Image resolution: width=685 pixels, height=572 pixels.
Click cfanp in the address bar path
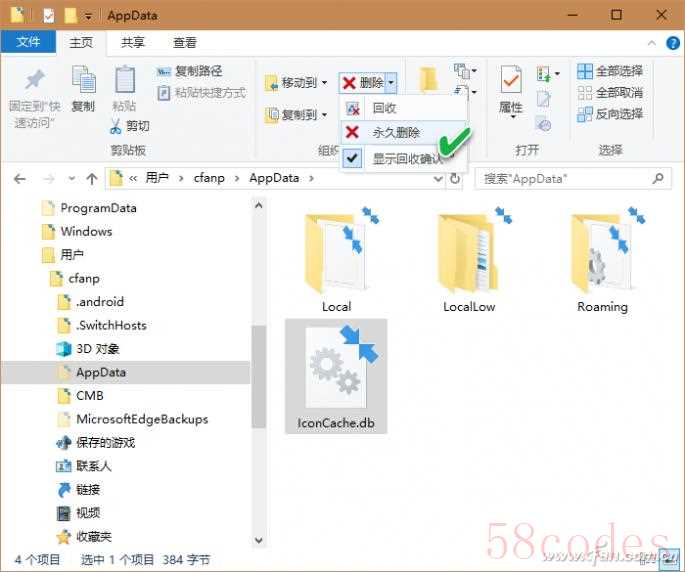[x=209, y=178]
